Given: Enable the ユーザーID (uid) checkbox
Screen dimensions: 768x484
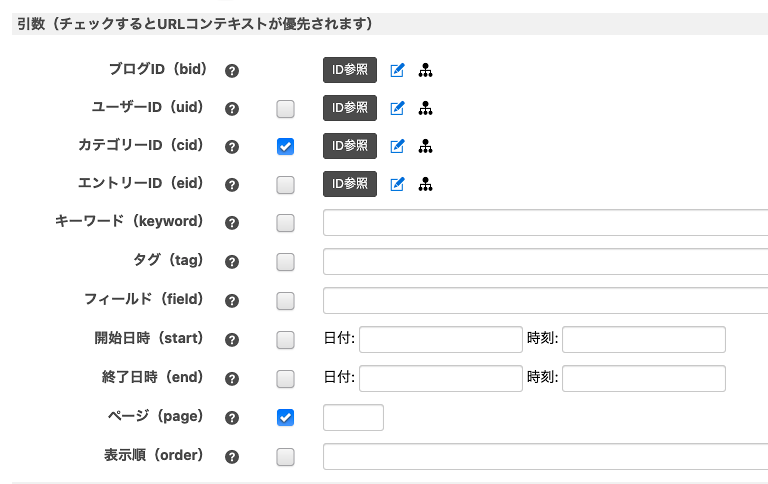Looking at the screenshot, I should tap(285, 109).
